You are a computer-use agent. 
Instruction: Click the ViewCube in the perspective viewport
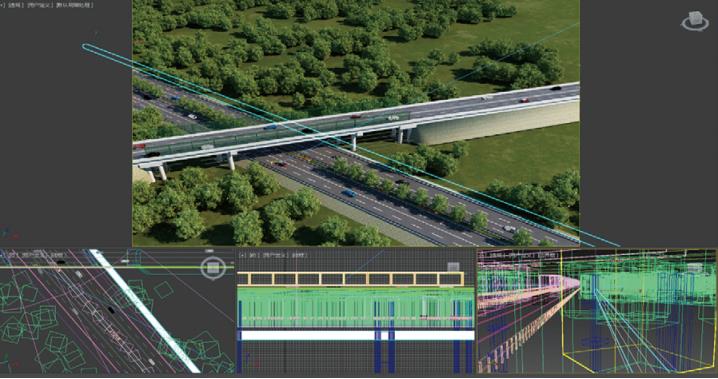tap(695, 21)
